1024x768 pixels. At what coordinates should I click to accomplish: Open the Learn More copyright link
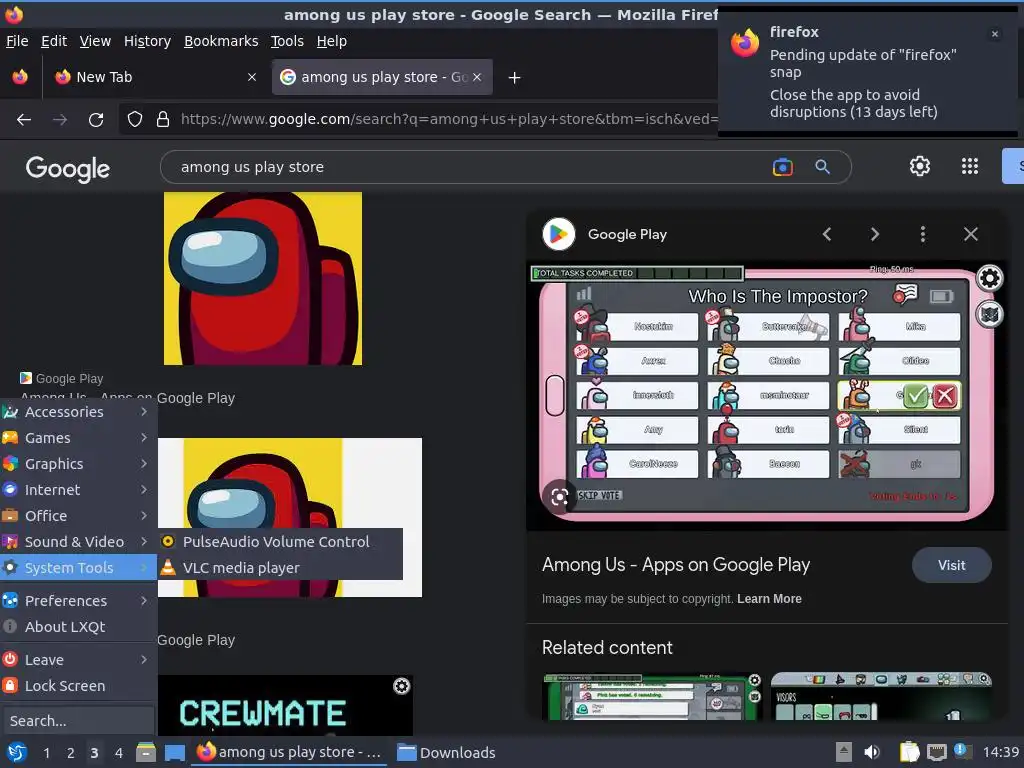pos(769,599)
